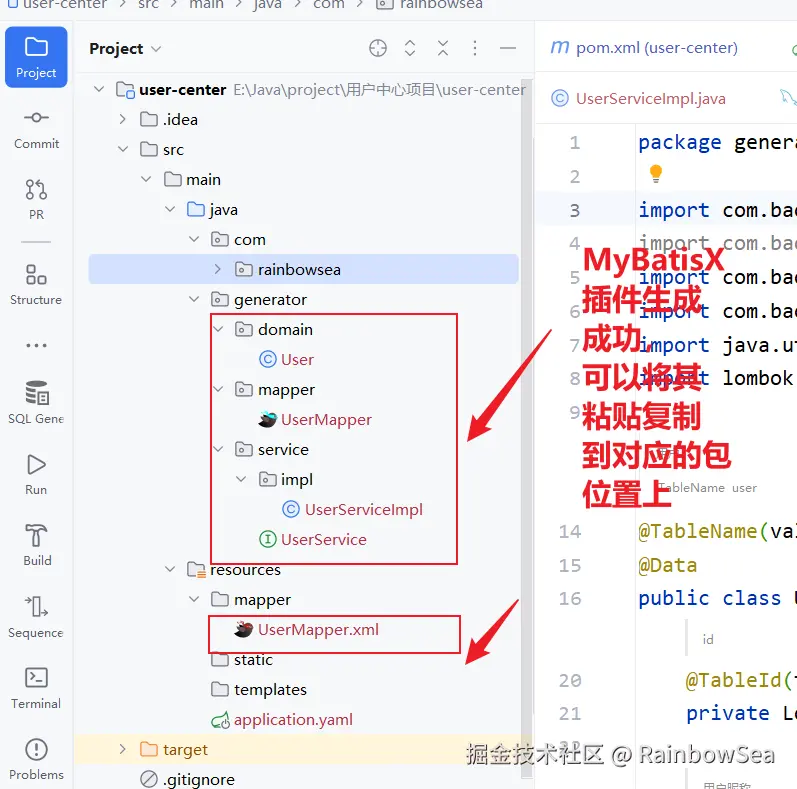The height and width of the screenshot is (789, 797).
Task: Expand the rainbowsea package
Action: pyautogui.click(x=218, y=269)
